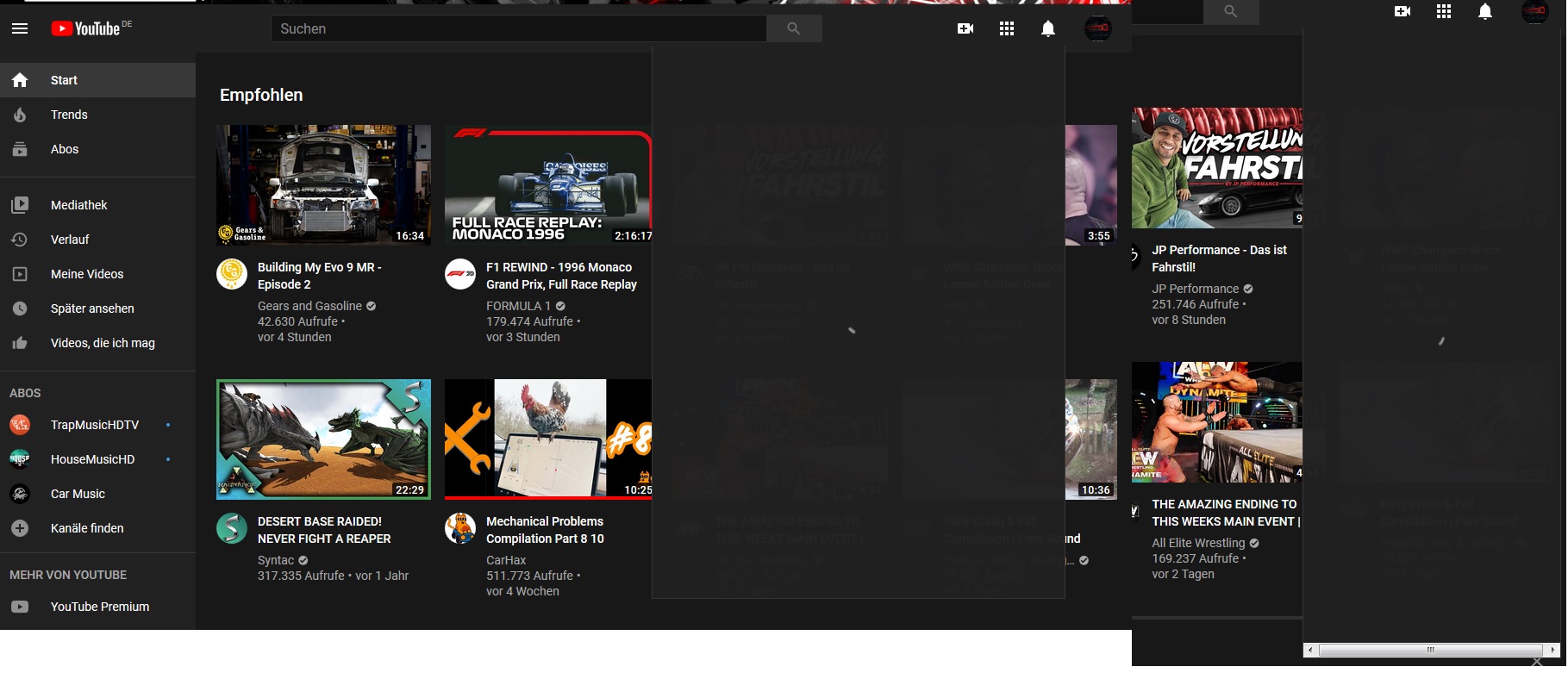Open CarHax channel name
1568x679 pixels.
506,560
